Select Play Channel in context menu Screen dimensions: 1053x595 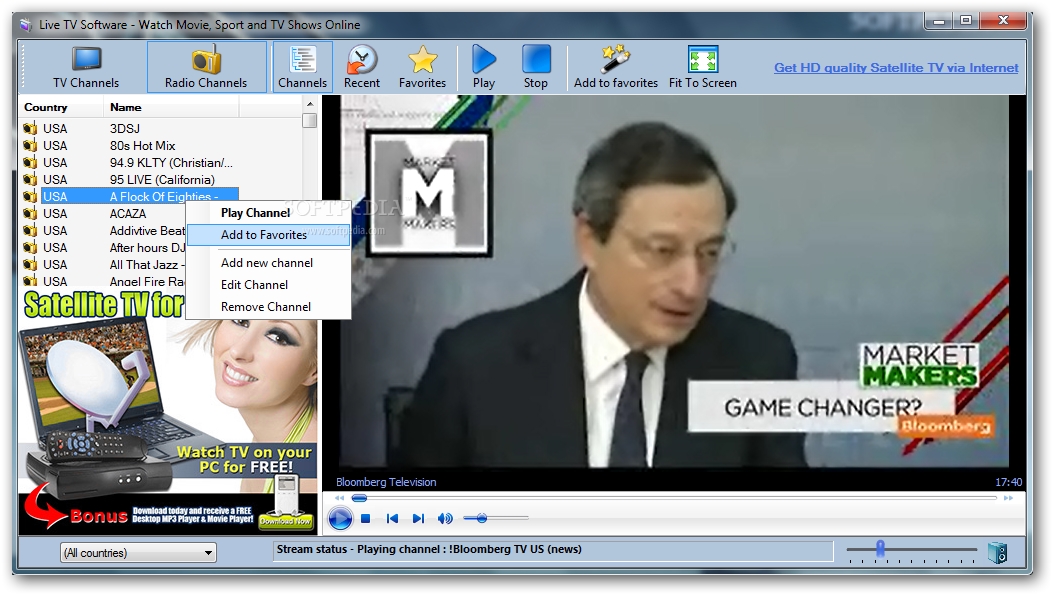point(268,213)
